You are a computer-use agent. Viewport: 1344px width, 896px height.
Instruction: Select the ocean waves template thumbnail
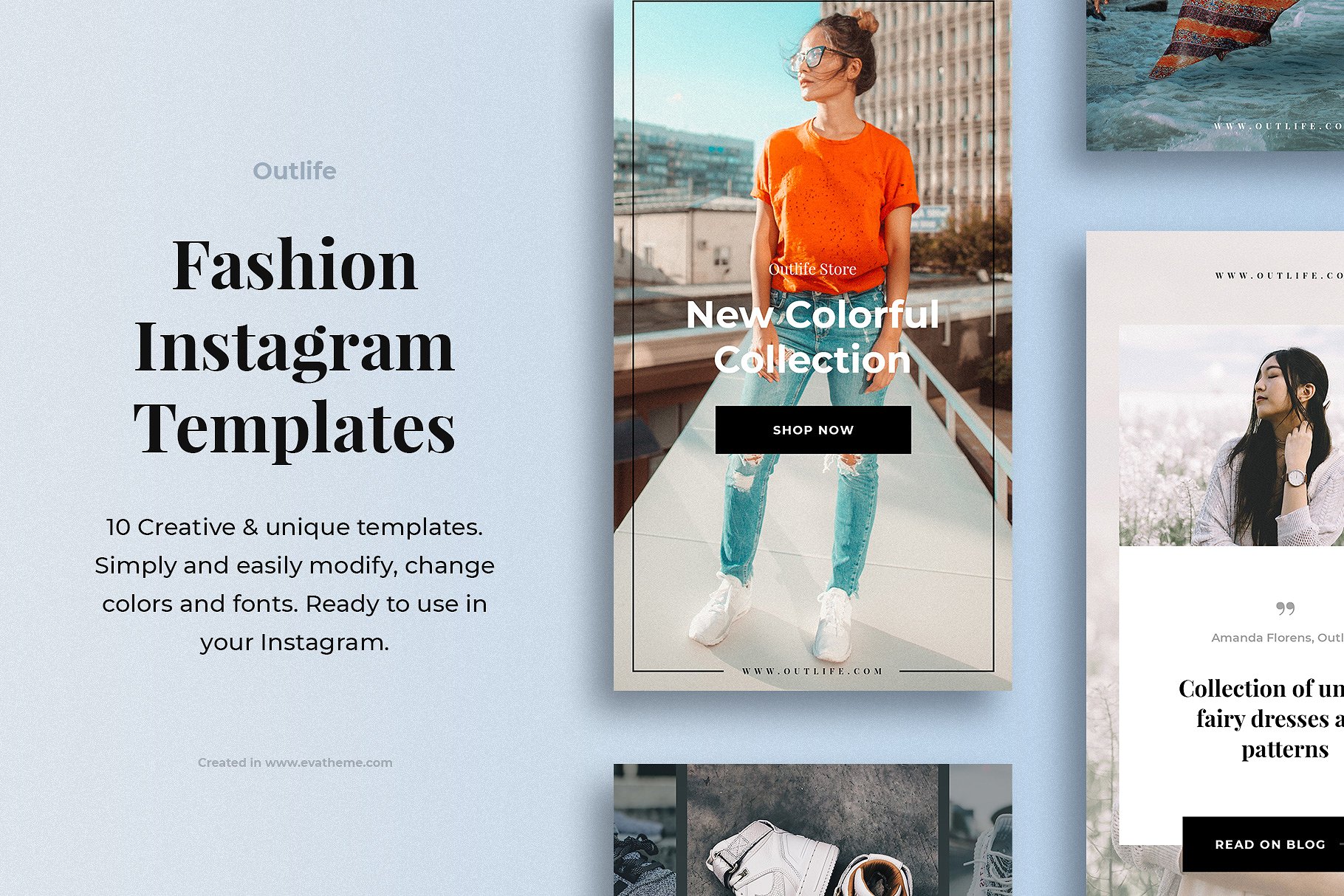tap(1215, 75)
